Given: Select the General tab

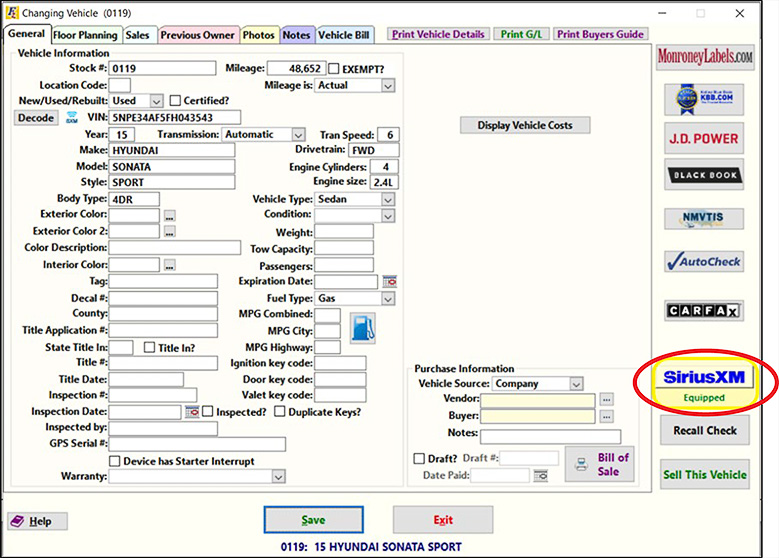Looking at the screenshot, I should (26, 34).
